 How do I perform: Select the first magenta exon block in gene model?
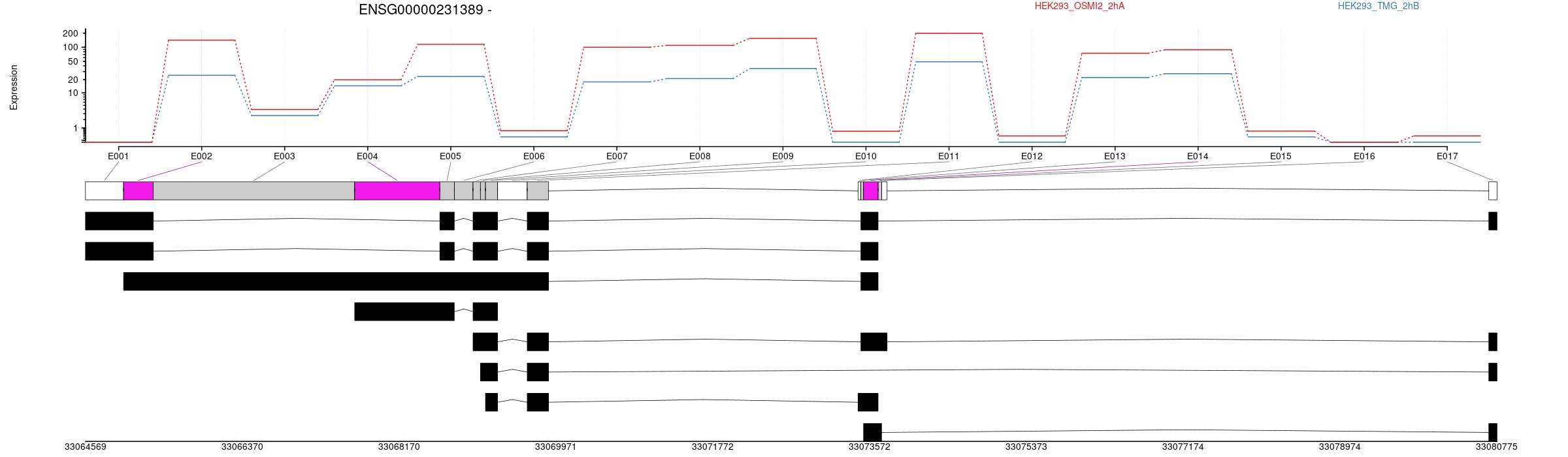pyautogui.click(x=139, y=191)
